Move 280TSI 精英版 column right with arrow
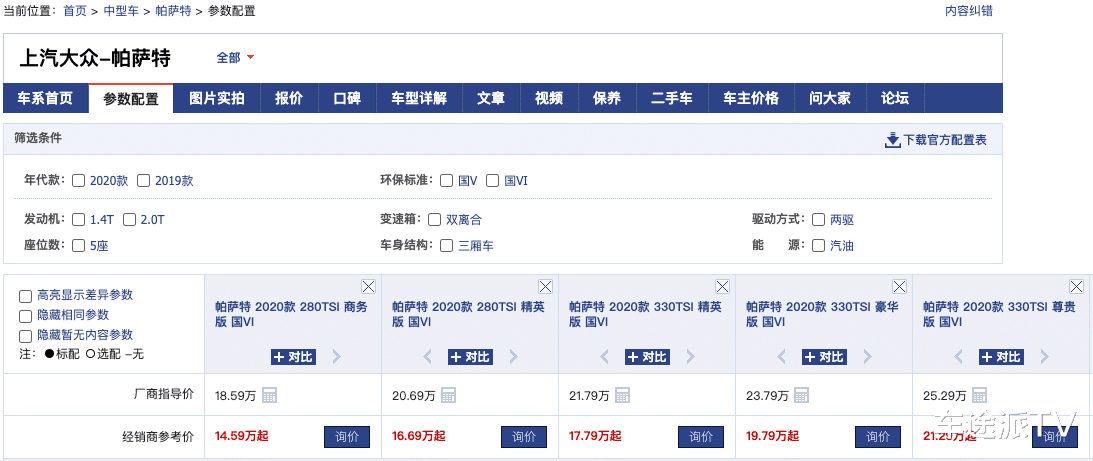The width and height of the screenshot is (1093, 461). (514, 357)
